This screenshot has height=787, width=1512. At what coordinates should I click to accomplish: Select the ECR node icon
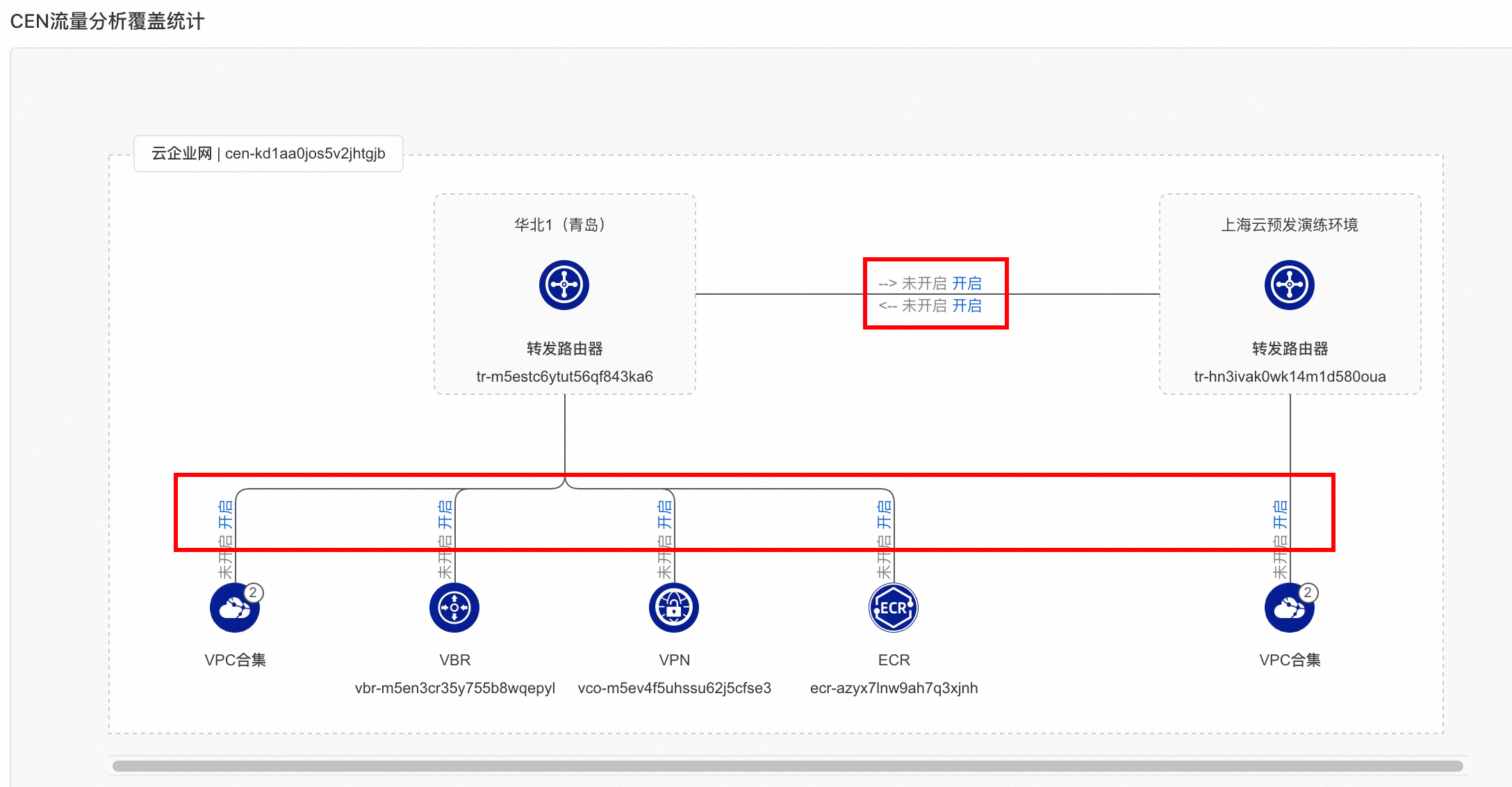tap(894, 608)
